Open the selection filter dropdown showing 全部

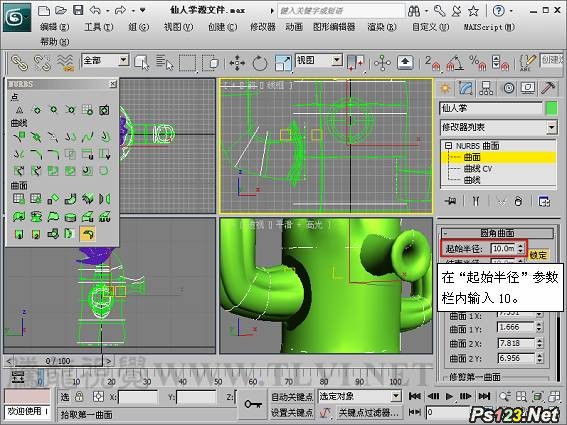point(106,60)
